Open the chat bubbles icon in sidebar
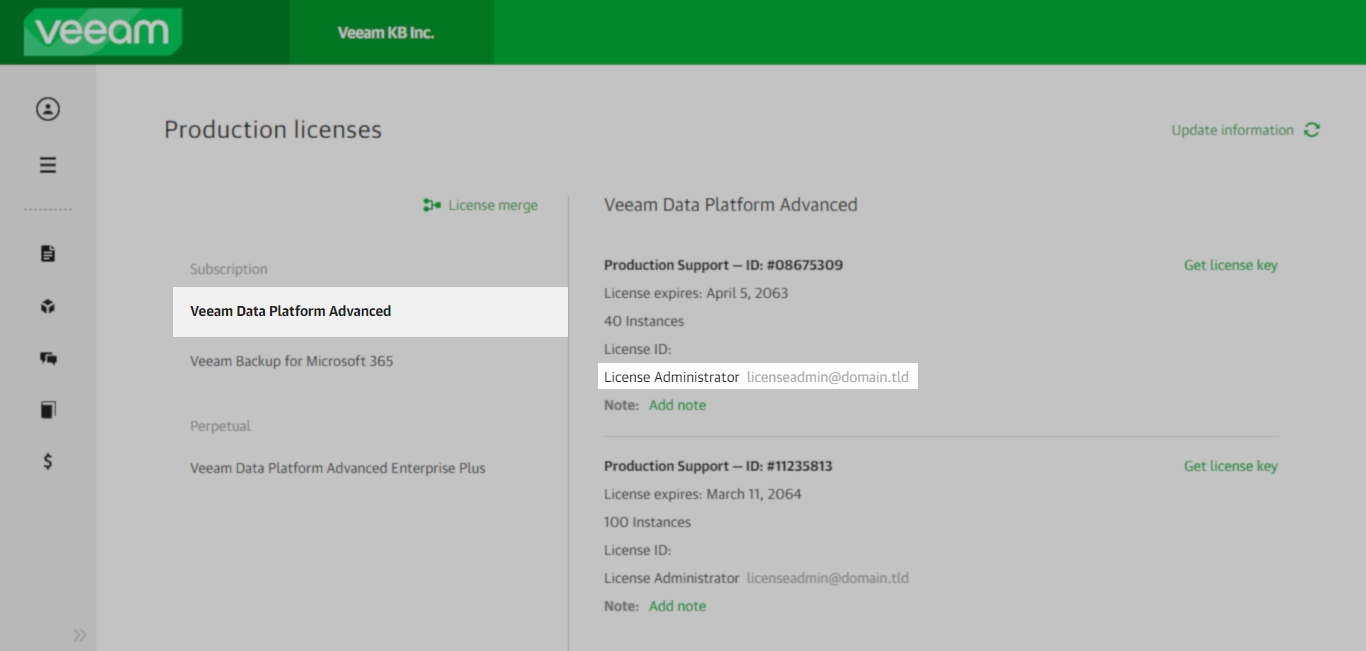 [x=48, y=358]
